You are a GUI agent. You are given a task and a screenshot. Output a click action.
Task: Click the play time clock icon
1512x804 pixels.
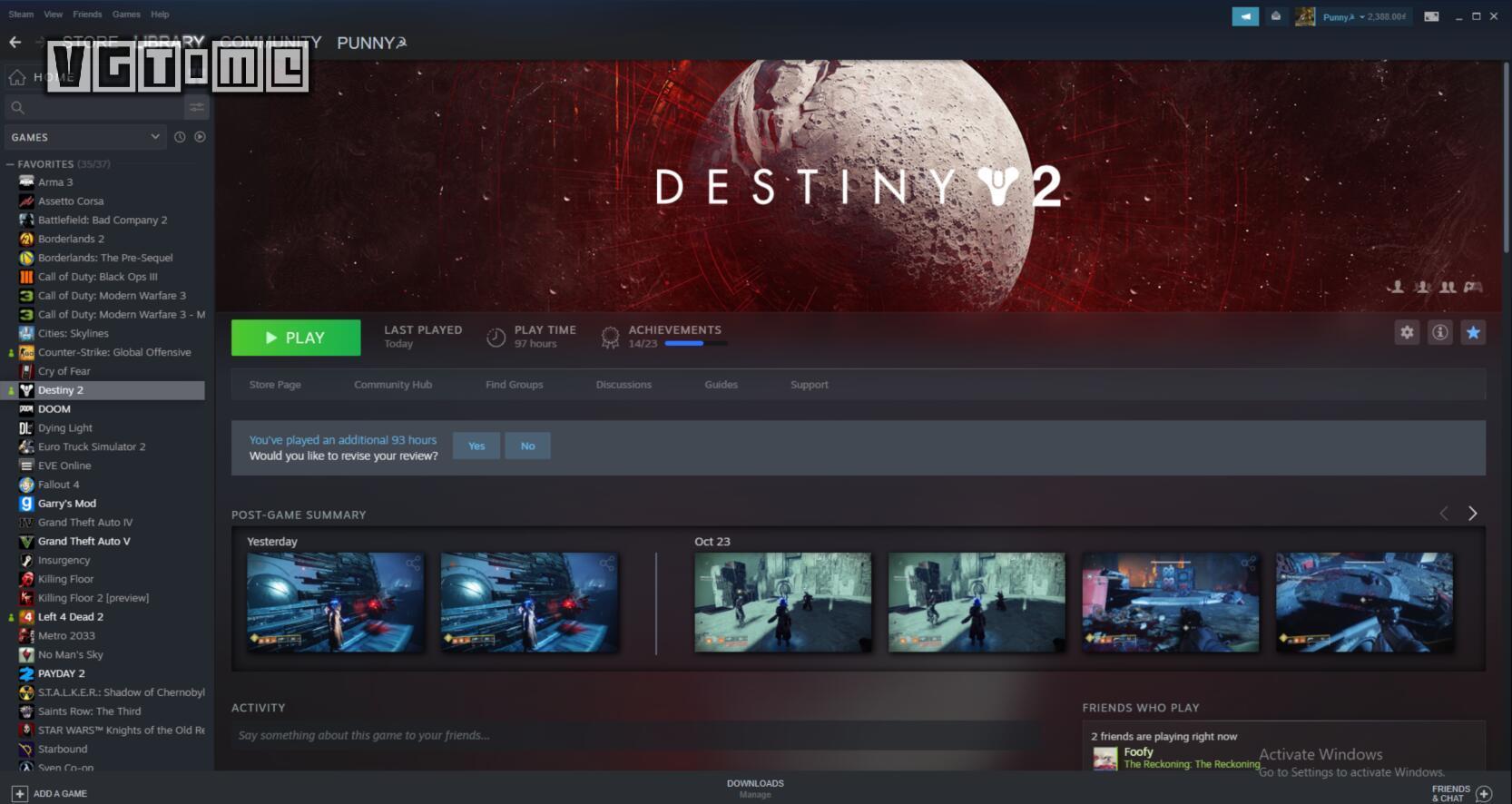click(496, 338)
